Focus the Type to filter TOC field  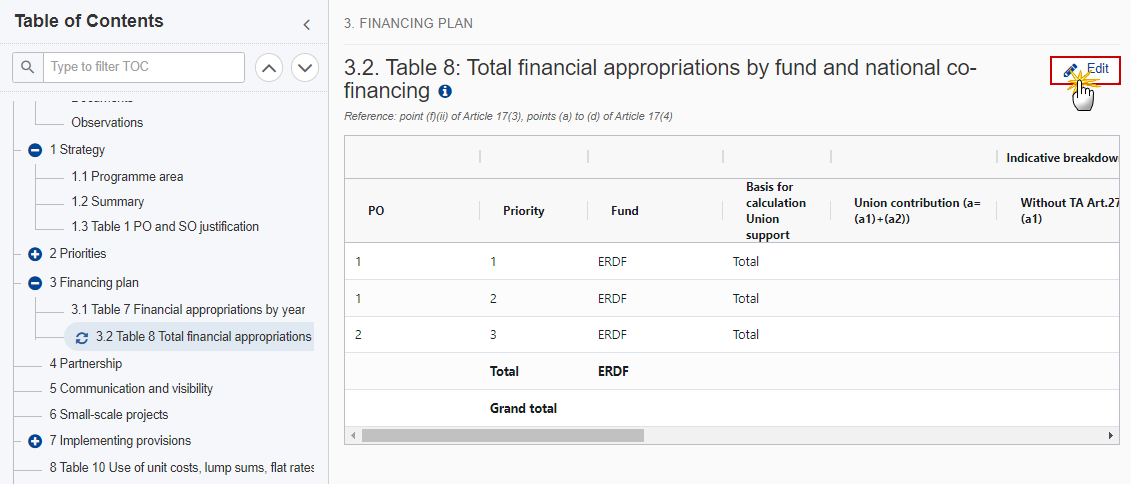pos(144,67)
